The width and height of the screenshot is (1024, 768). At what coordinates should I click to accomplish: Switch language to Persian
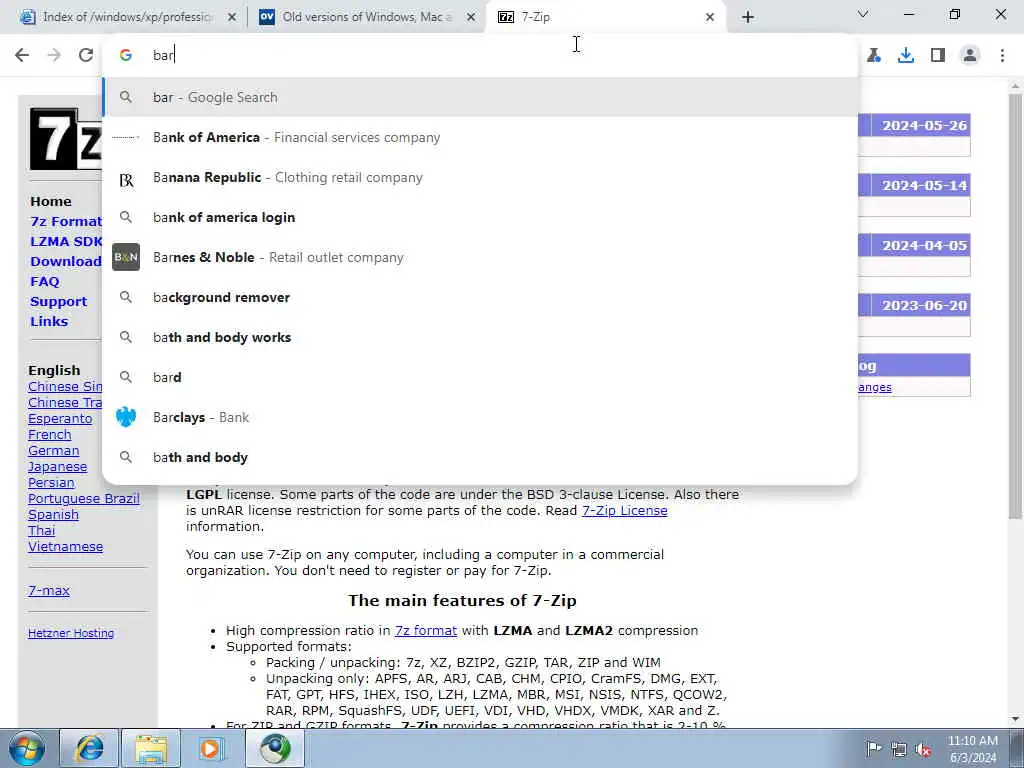click(x=51, y=483)
